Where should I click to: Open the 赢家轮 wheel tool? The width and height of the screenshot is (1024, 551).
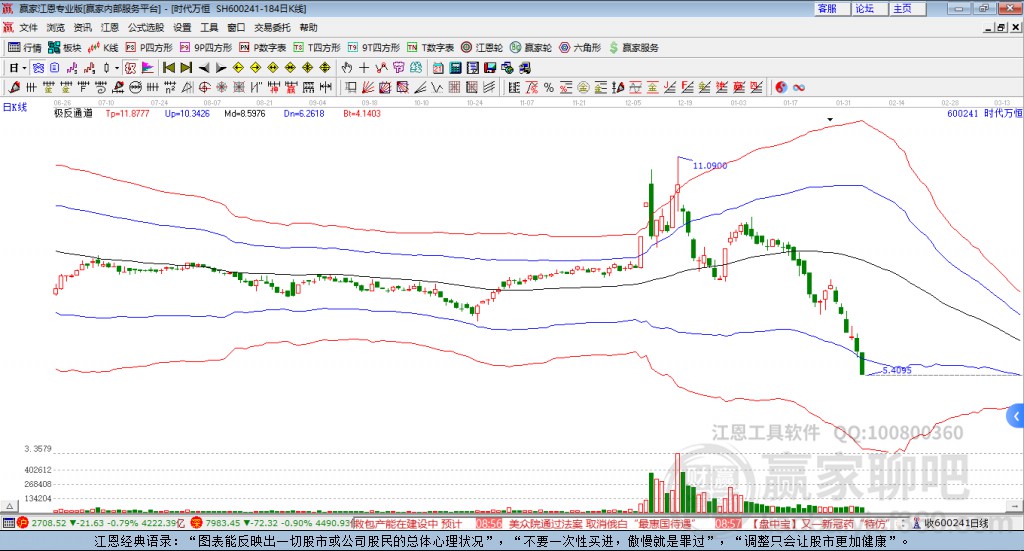click(x=531, y=48)
